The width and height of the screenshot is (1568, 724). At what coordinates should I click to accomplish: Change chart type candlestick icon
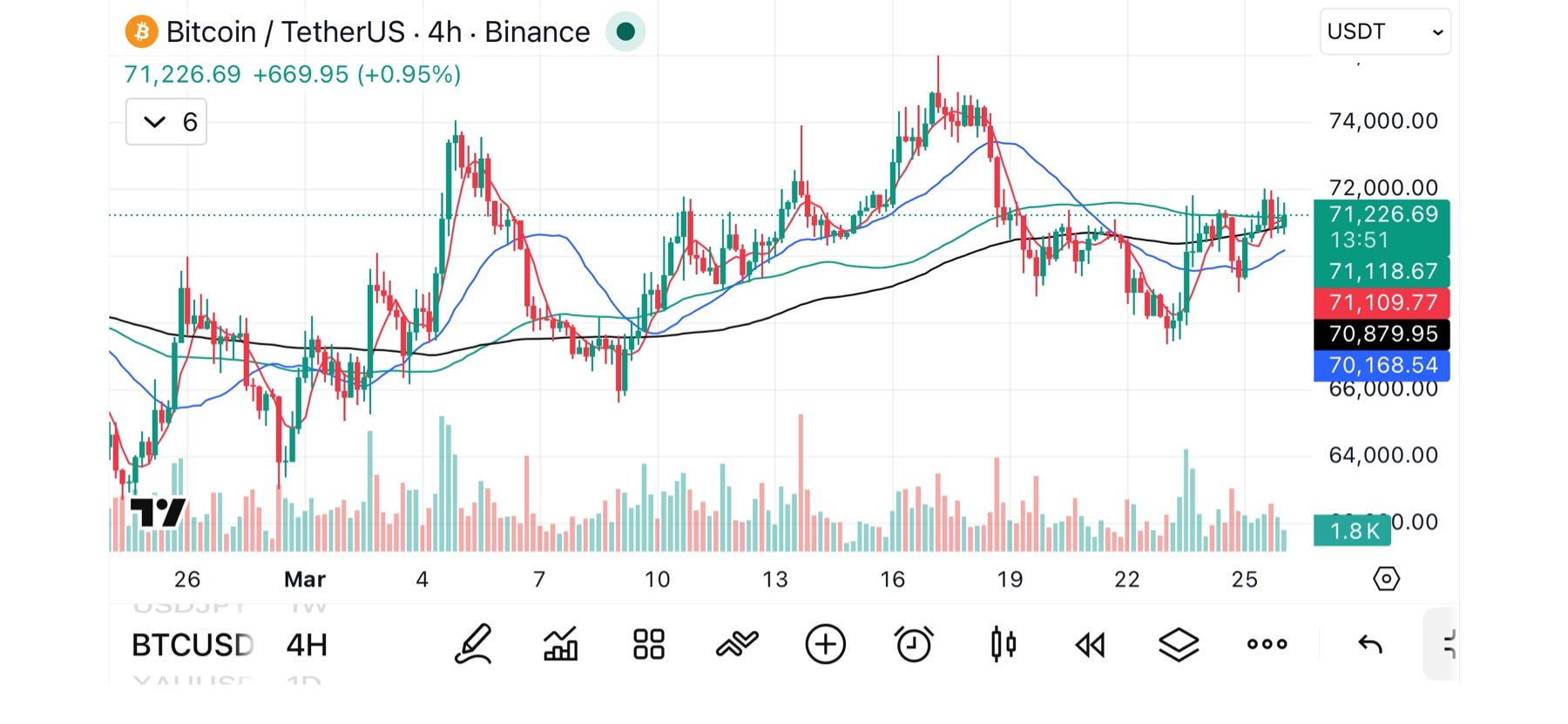[x=1003, y=645]
